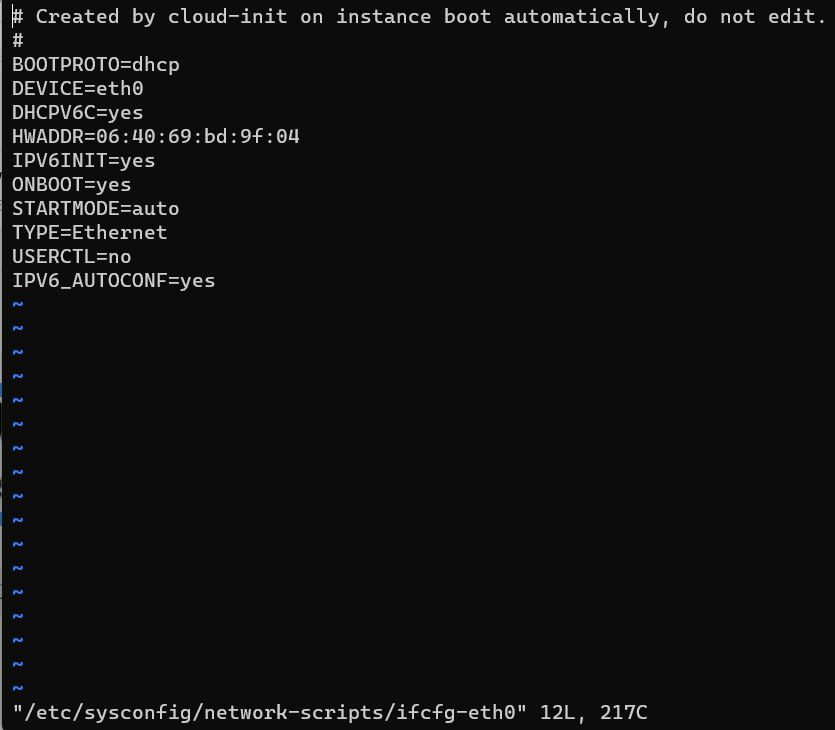This screenshot has height=730, width=835.
Task: Click the word 'dhcp' in BOOTPROTO
Action: (x=156, y=65)
